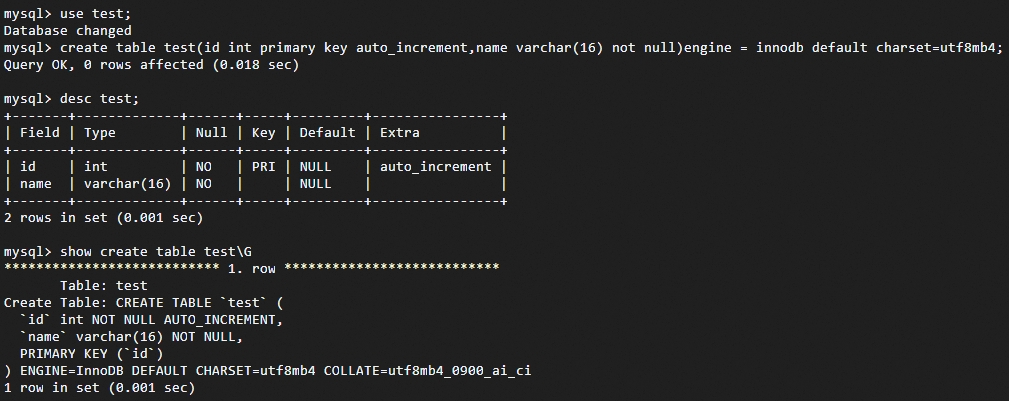Click the "1 row in set" result line
This screenshot has height=401, width=1009.
pyautogui.click(x=99, y=387)
